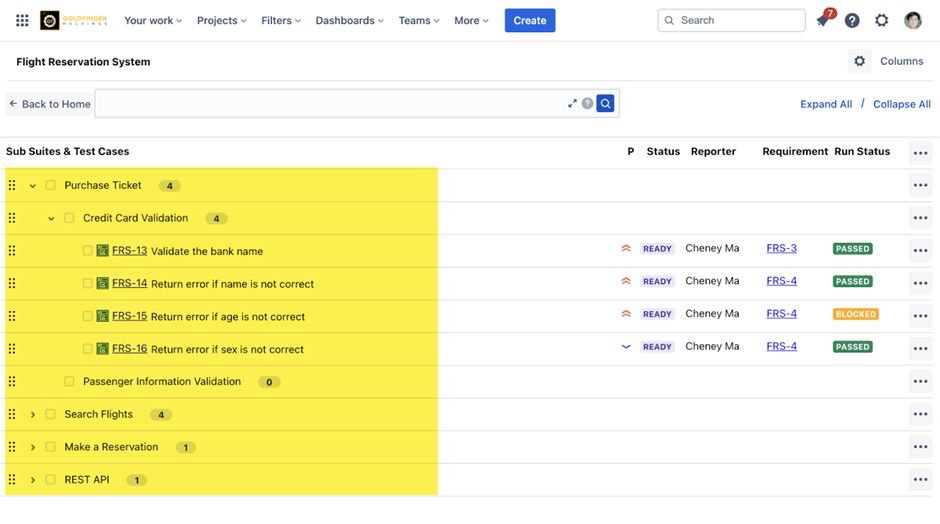Expand the REST API suite
This screenshot has width=940, height=524.
tap(33, 480)
